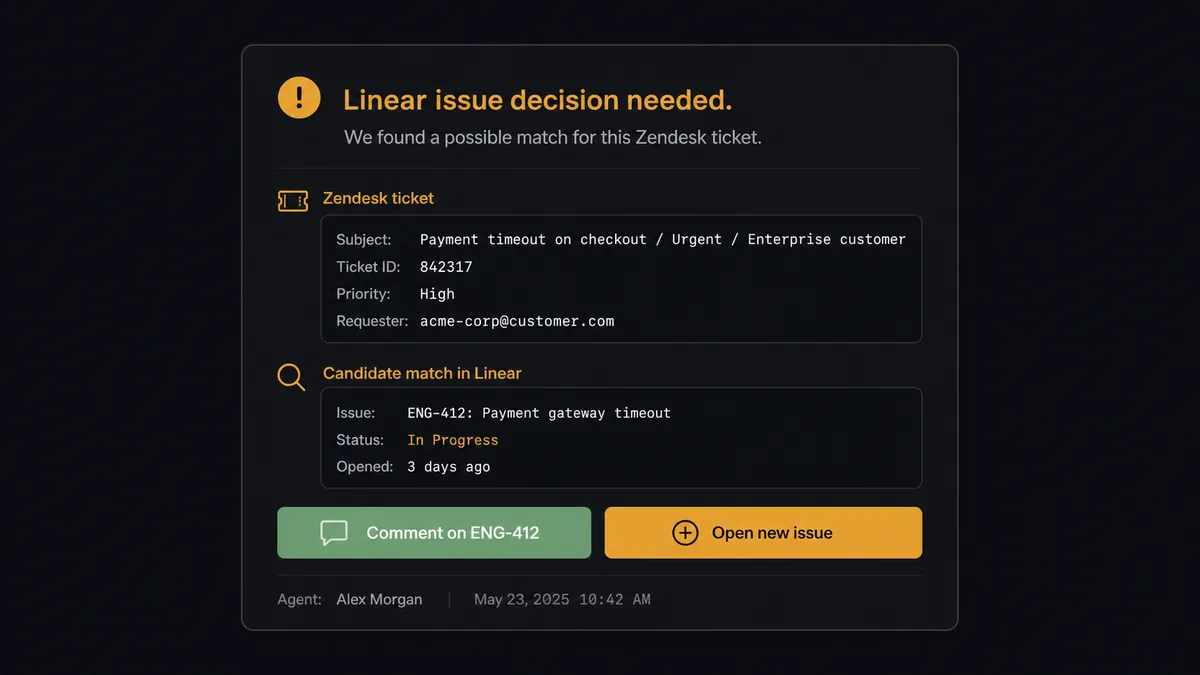Click the In Progress status value
Viewport: 1200px width, 675px height.
(x=452, y=440)
